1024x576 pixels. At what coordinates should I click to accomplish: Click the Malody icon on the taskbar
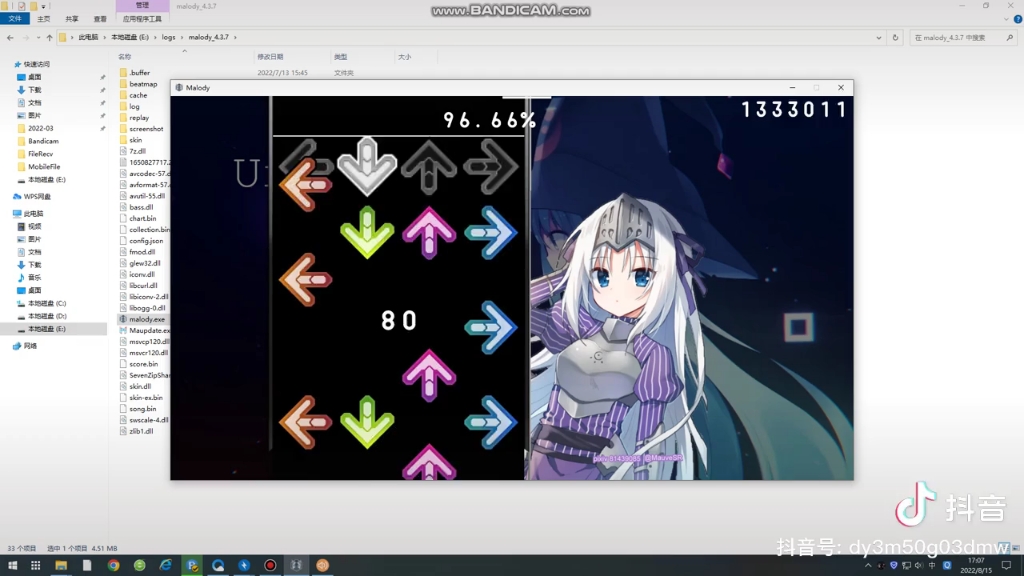[x=296, y=566]
